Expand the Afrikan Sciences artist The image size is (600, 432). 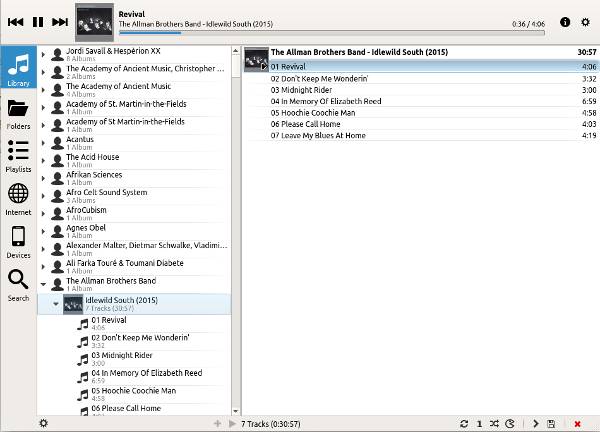coord(43,178)
